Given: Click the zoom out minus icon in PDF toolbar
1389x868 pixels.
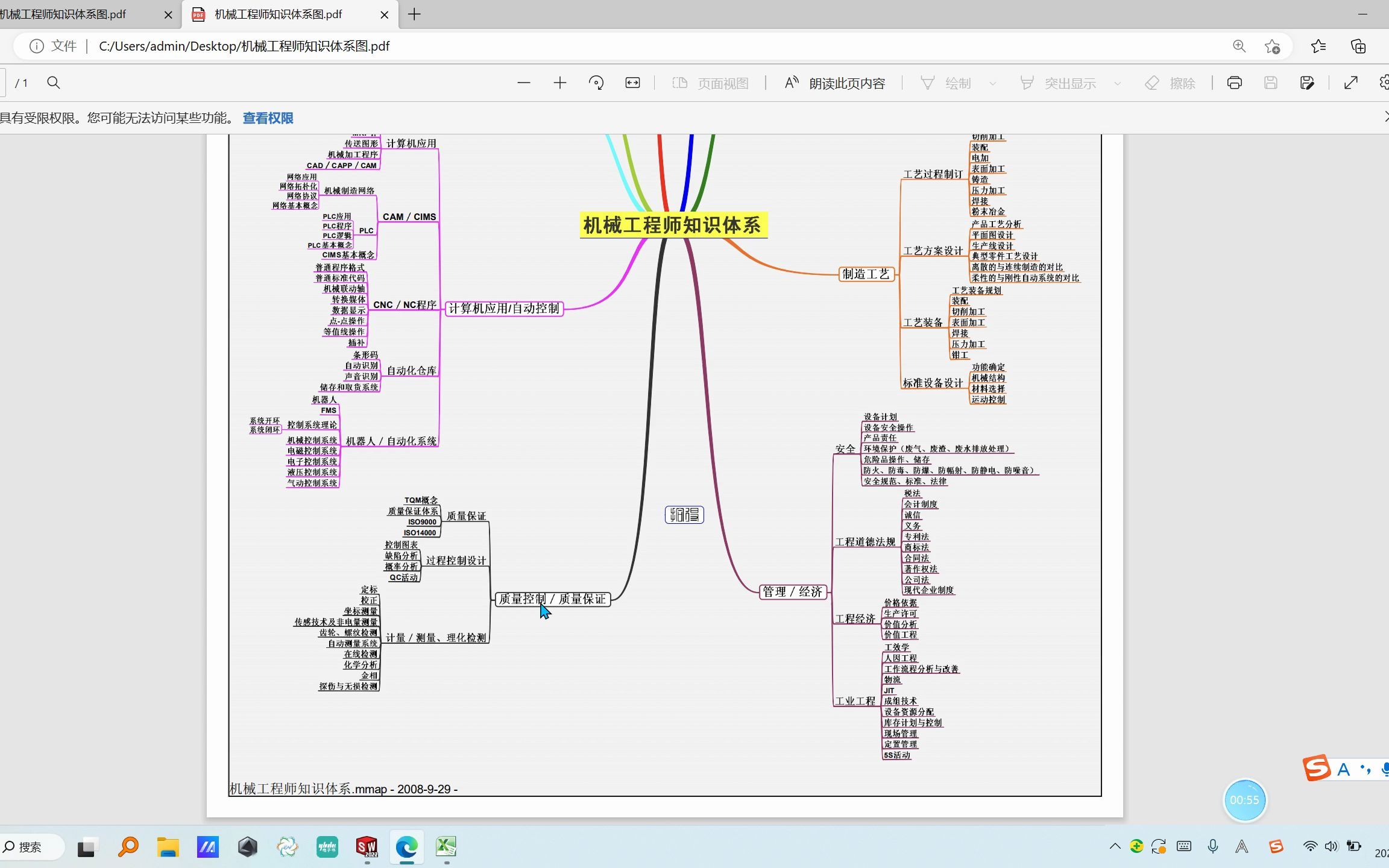Looking at the screenshot, I should click(523, 83).
